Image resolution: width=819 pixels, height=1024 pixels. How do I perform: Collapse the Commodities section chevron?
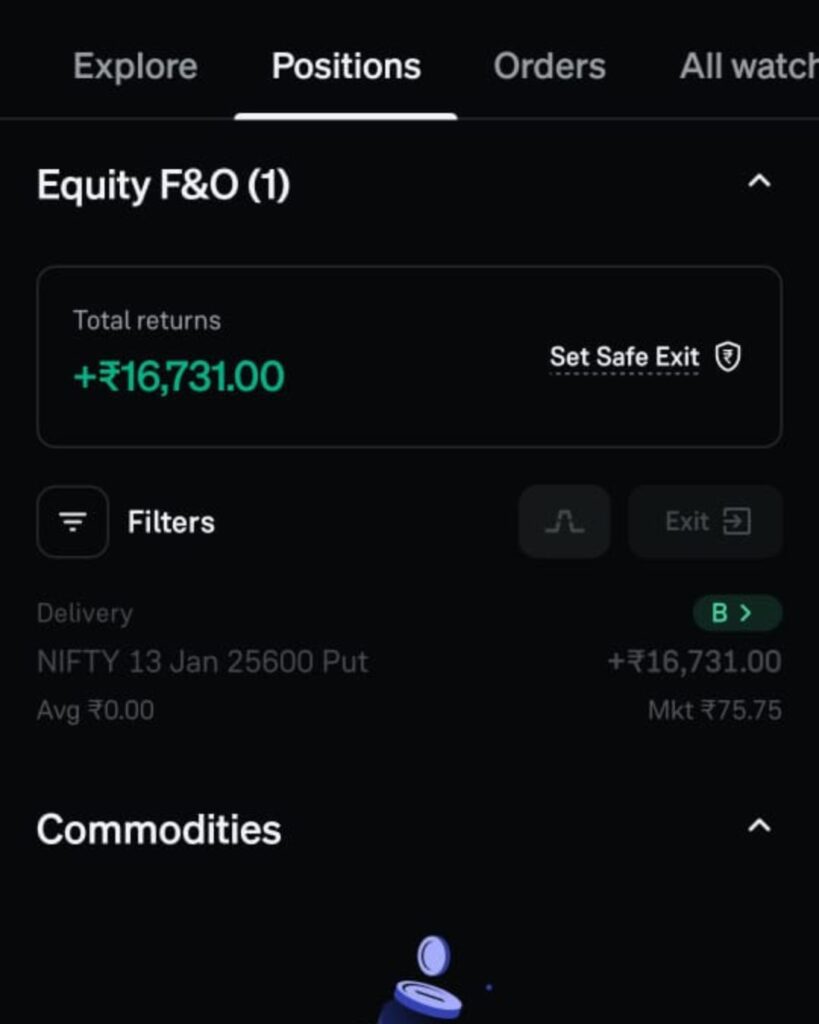759,826
